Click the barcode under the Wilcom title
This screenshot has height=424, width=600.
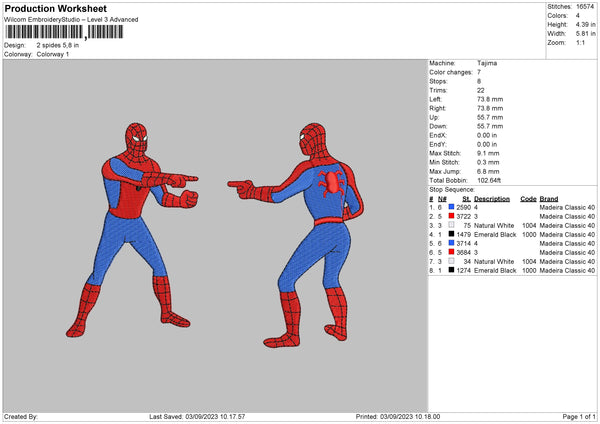point(64,32)
